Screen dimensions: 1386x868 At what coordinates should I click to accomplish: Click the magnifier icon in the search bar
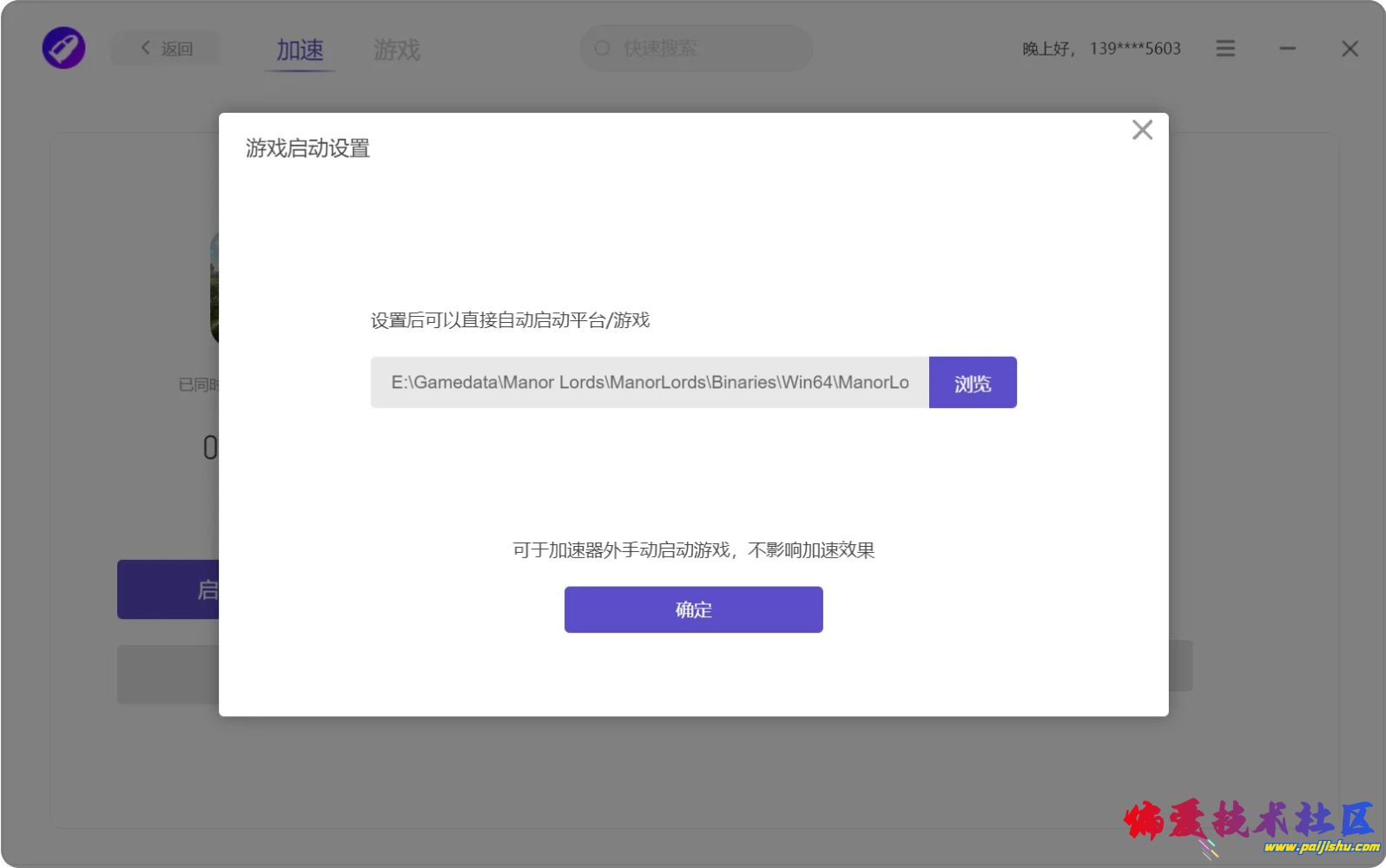(x=603, y=49)
